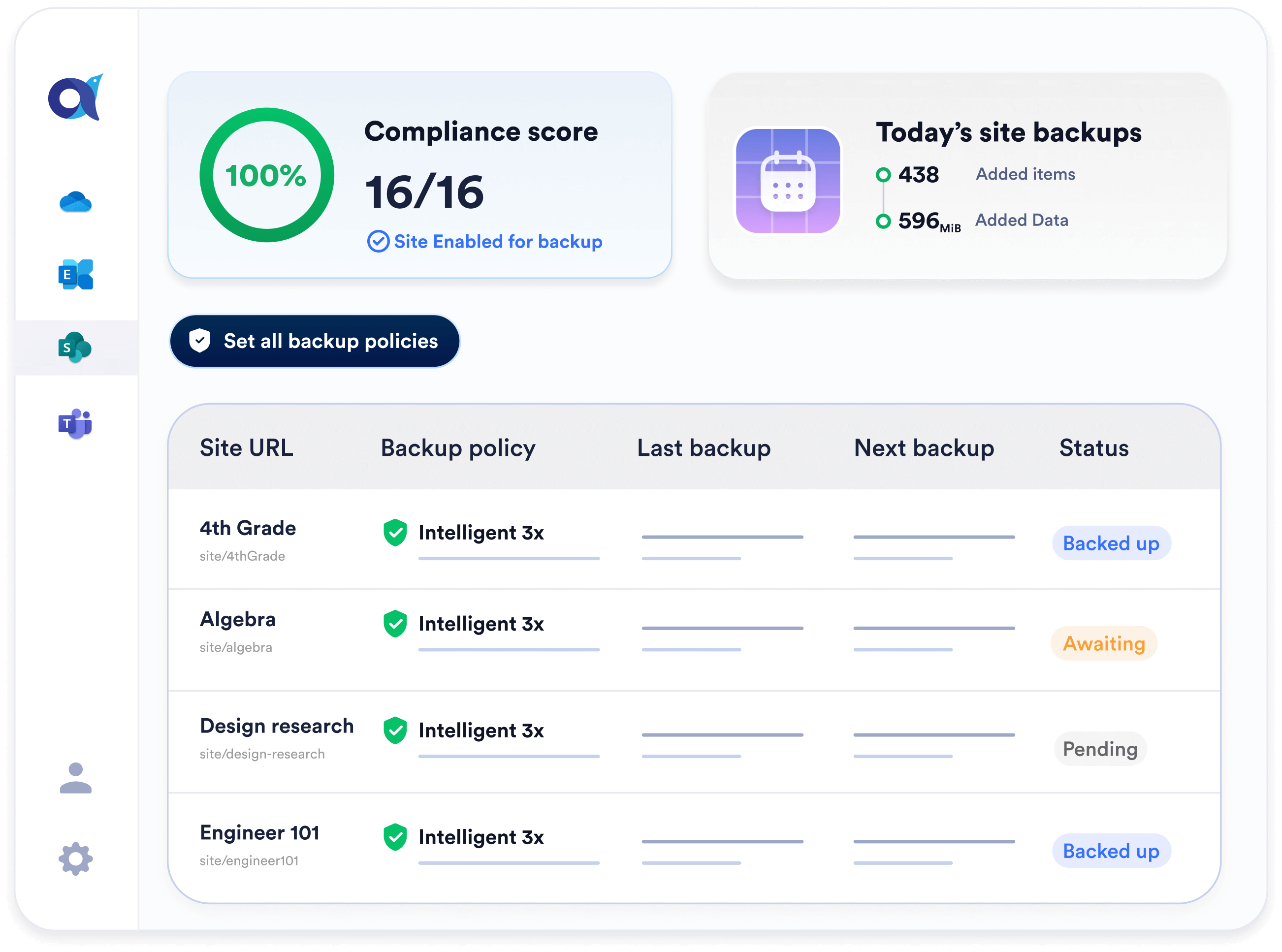Open the Teams section in sidebar

point(75,424)
